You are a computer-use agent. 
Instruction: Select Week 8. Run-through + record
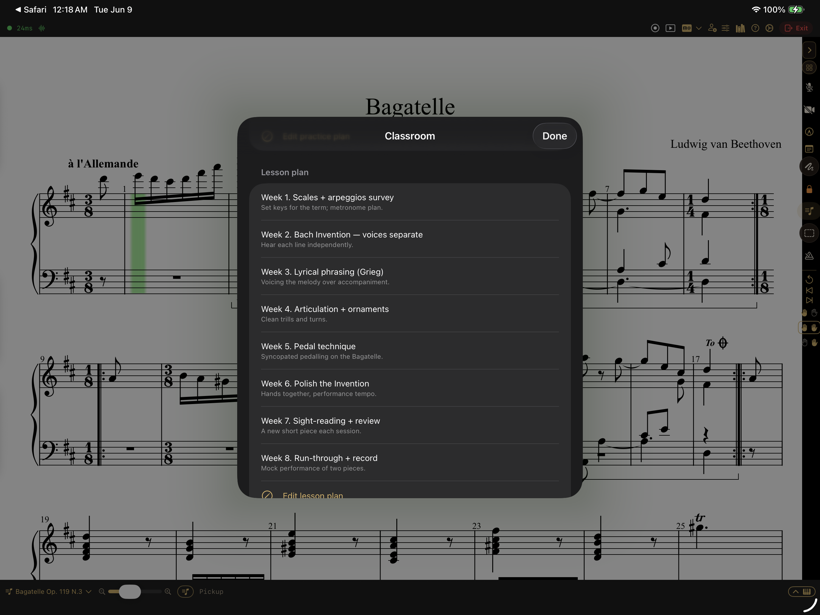(x=409, y=462)
